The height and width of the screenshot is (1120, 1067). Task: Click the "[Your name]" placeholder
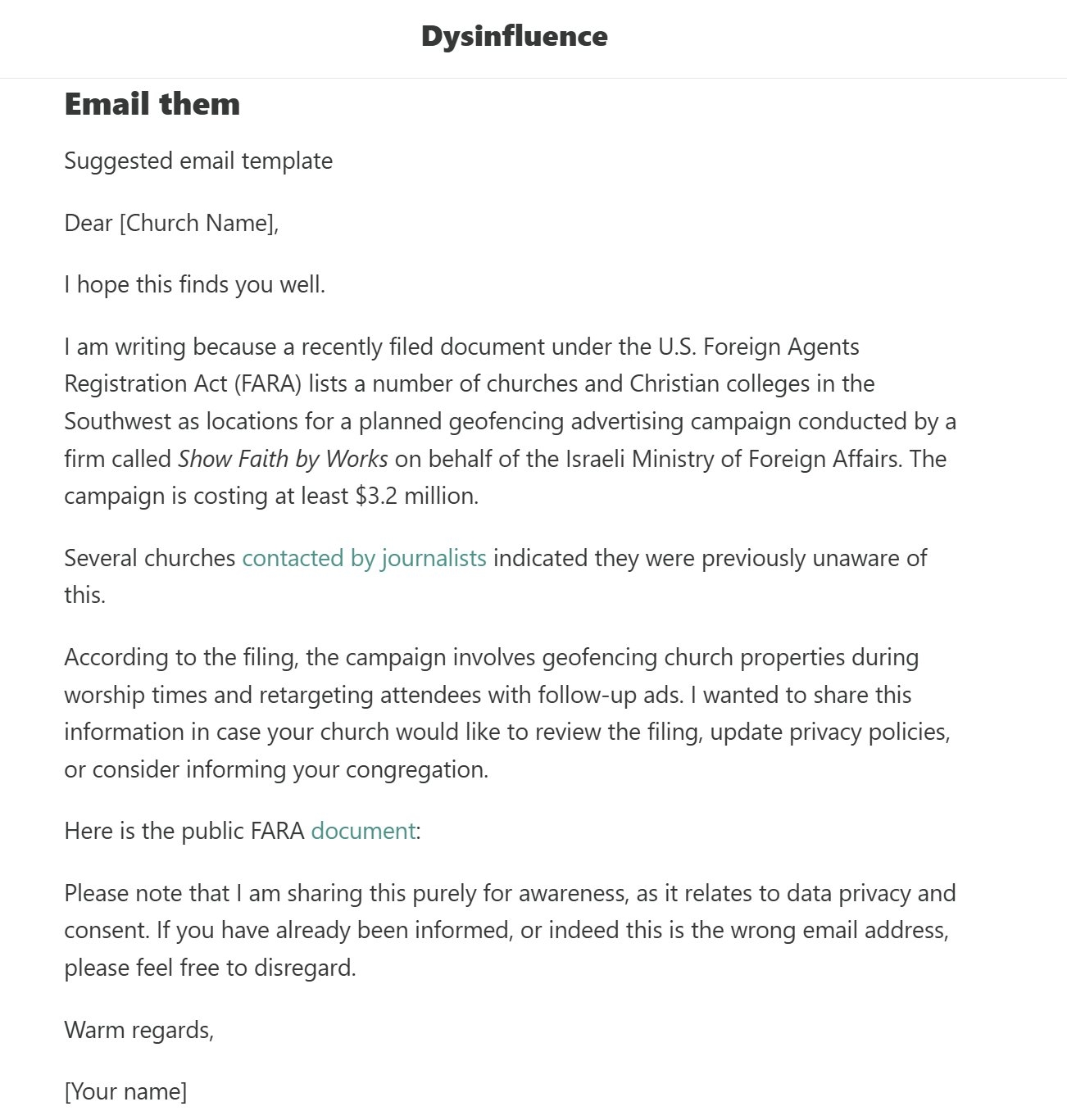coord(125,1091)
